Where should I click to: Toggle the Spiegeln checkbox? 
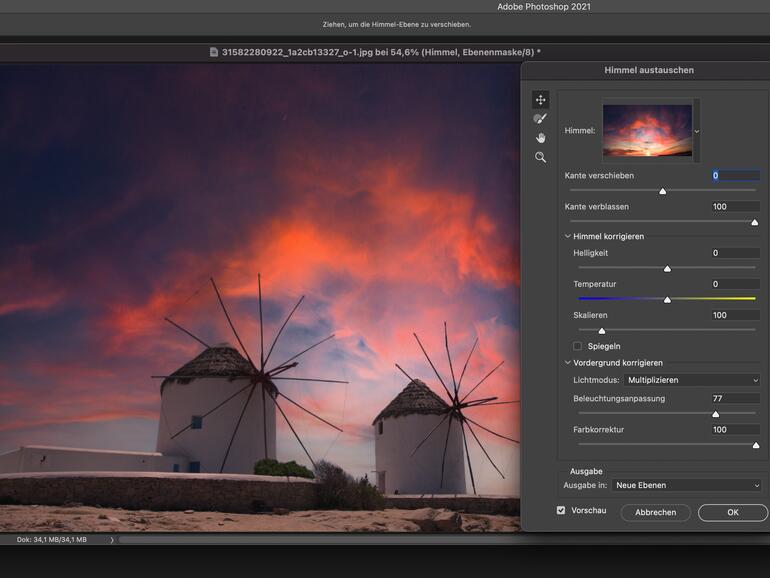pyautogui.click(x=578, y=346)
